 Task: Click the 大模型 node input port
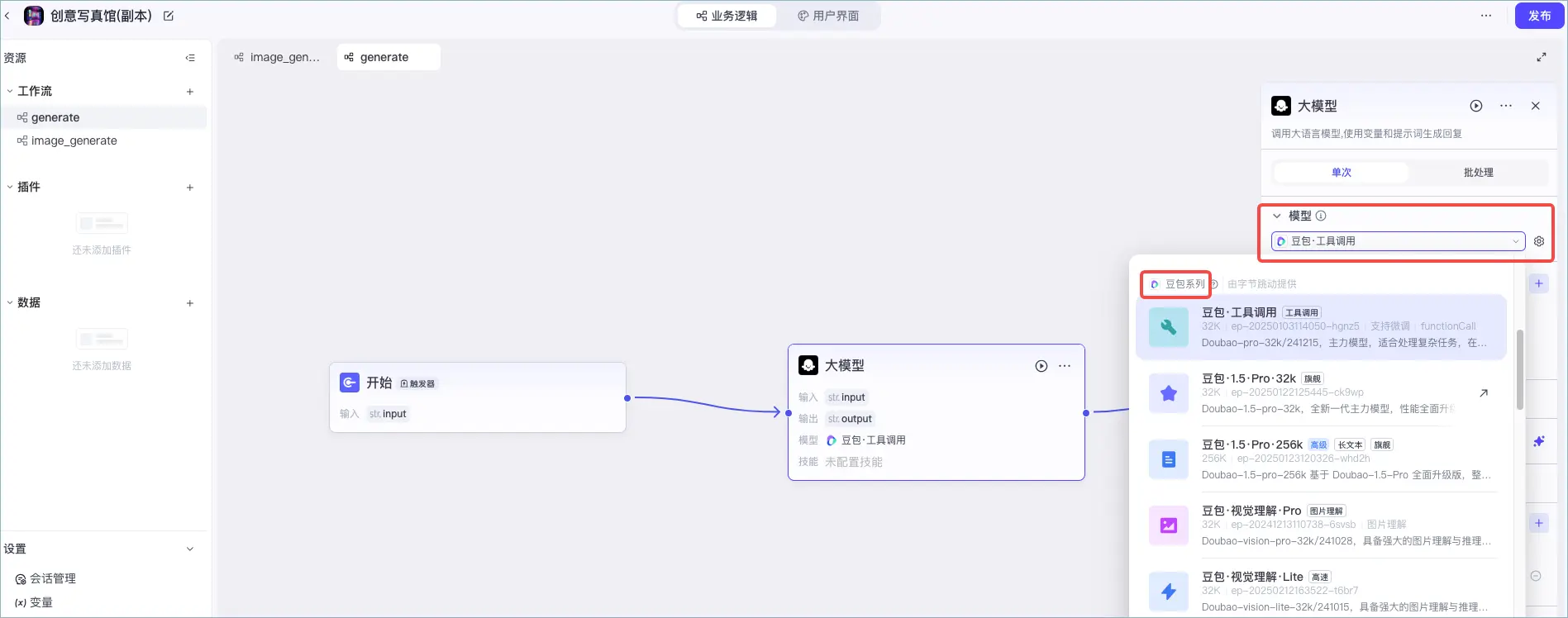pyautogui.click(x=789, y=412)
